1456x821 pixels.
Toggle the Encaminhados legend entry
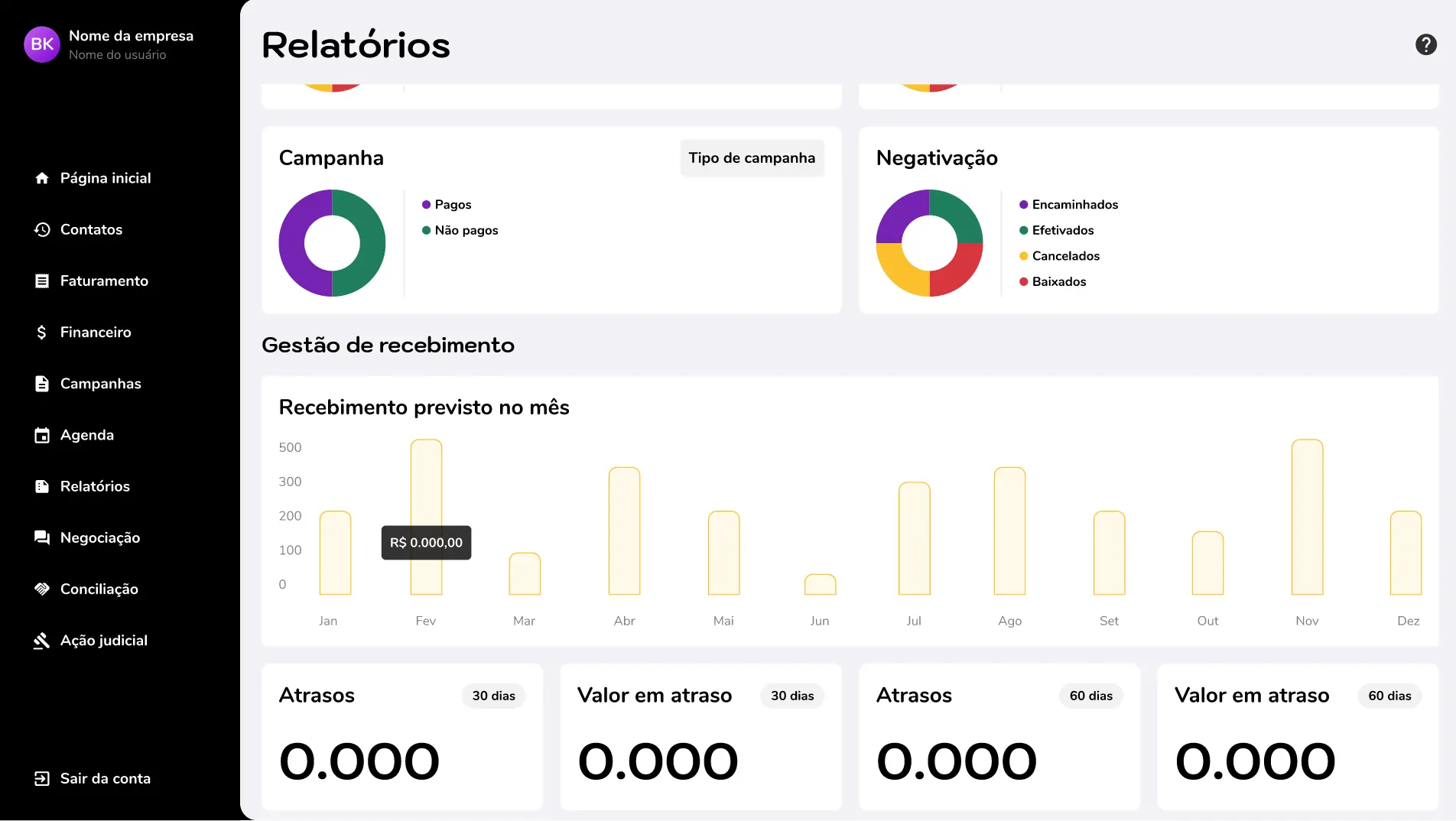[1074, 204]
